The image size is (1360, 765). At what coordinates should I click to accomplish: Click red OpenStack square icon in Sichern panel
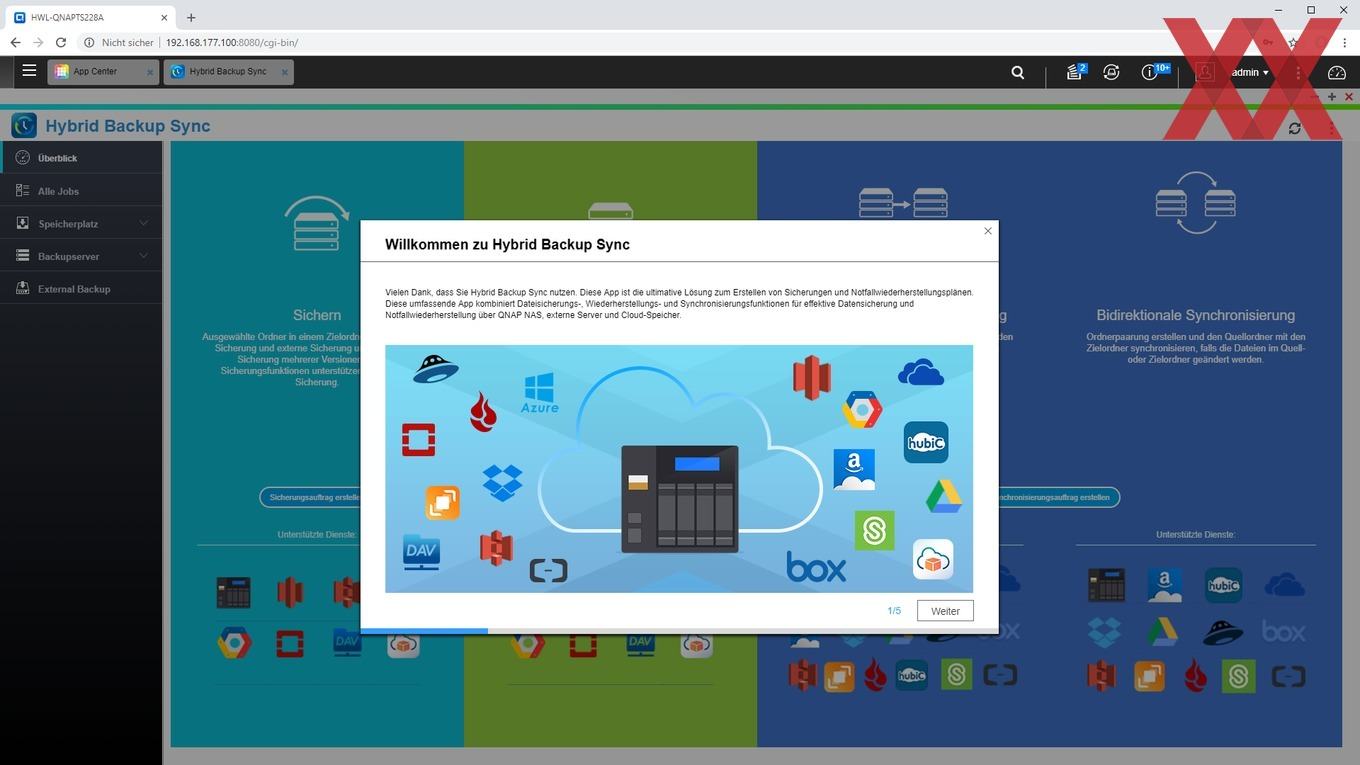click(x=290, y=642)
